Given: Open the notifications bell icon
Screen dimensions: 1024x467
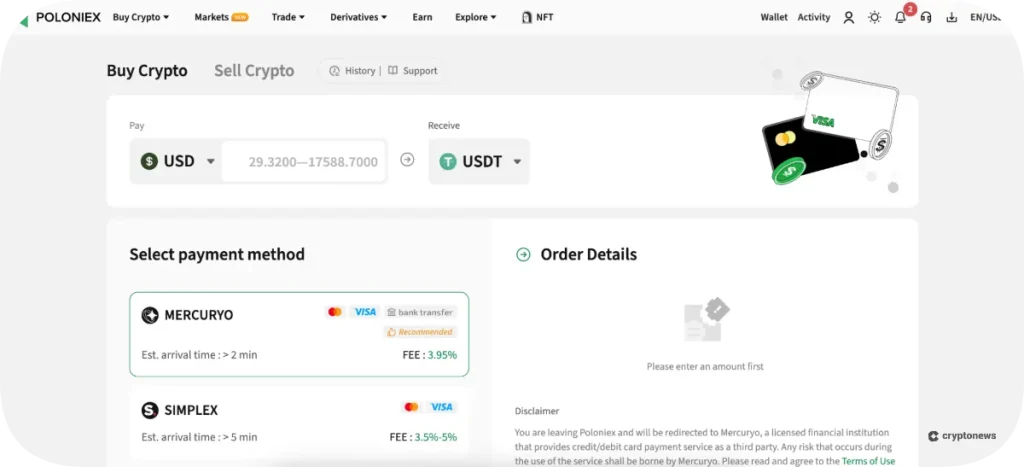Looking at the screenshot, I should 900,17.
